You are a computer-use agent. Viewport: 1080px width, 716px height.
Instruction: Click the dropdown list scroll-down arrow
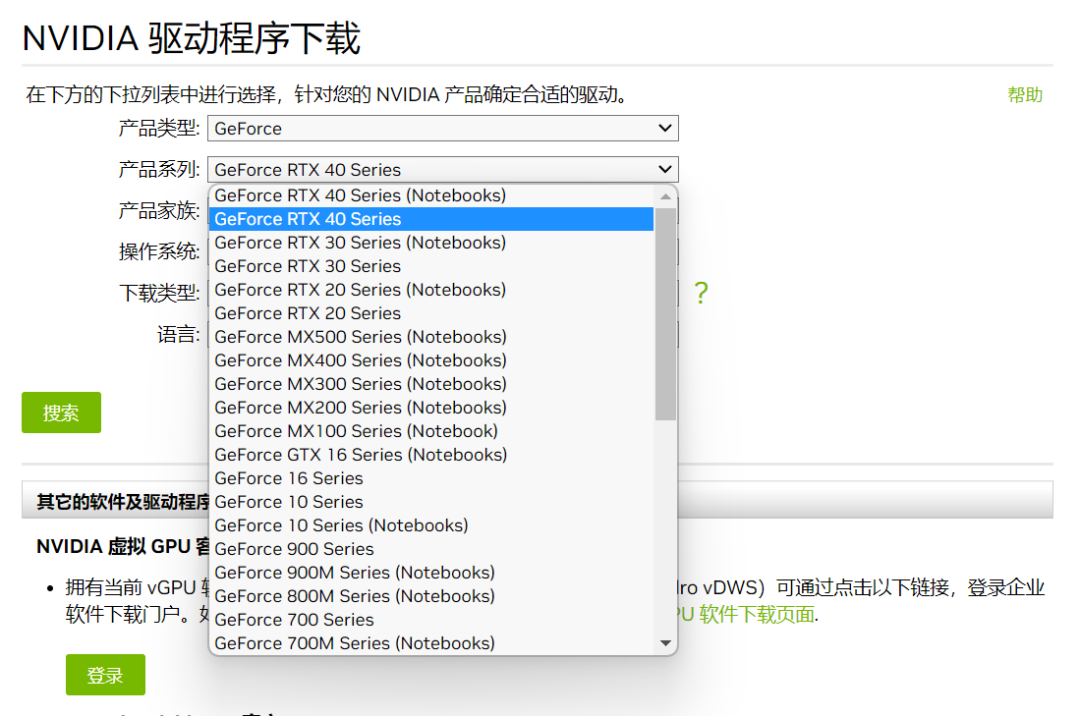point(665,643)
